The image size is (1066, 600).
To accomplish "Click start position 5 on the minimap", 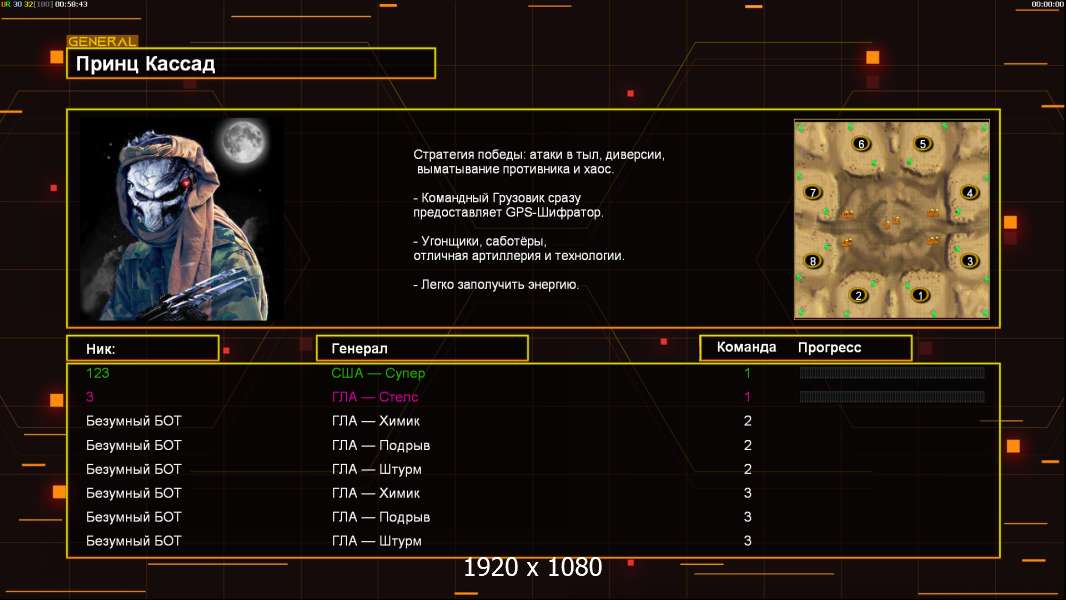I will pyautogui.click(x=923, y=143).
